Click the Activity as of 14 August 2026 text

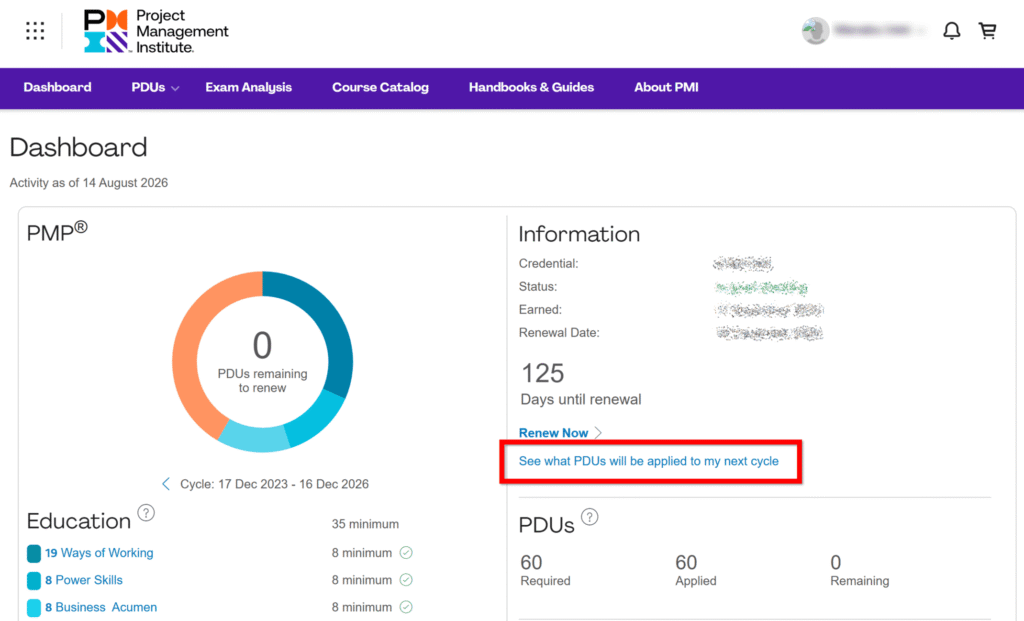[89, 183]
